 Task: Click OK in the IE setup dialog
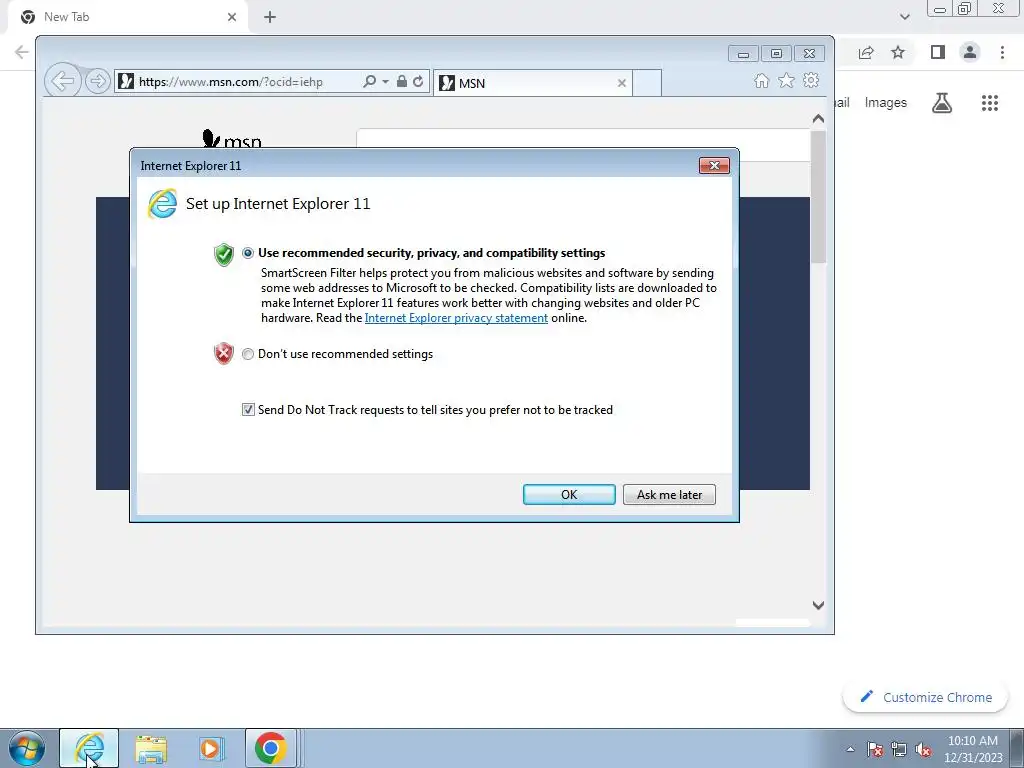pos(569,494)
